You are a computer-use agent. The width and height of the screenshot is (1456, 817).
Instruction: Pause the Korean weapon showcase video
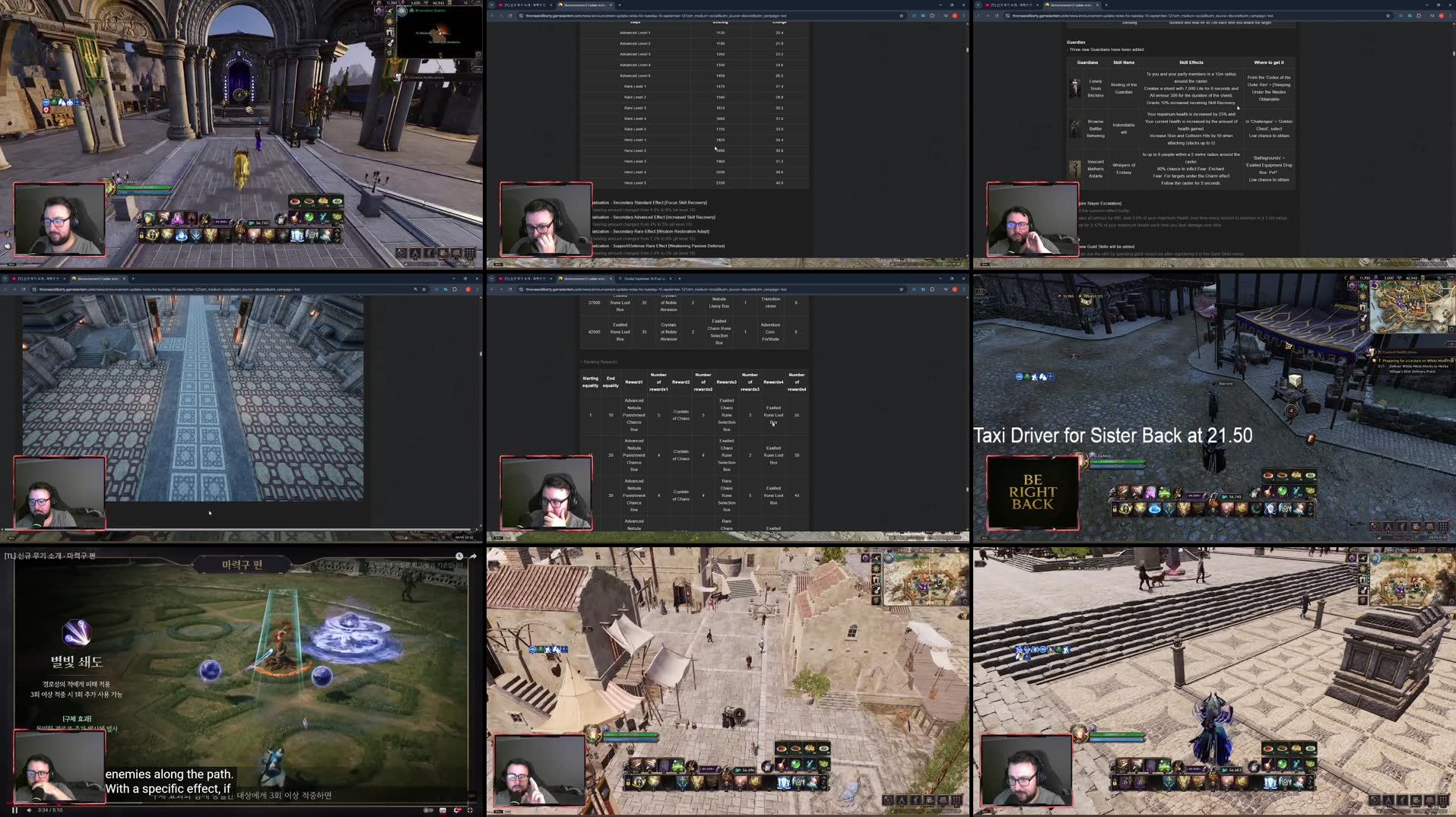point(14,810)
